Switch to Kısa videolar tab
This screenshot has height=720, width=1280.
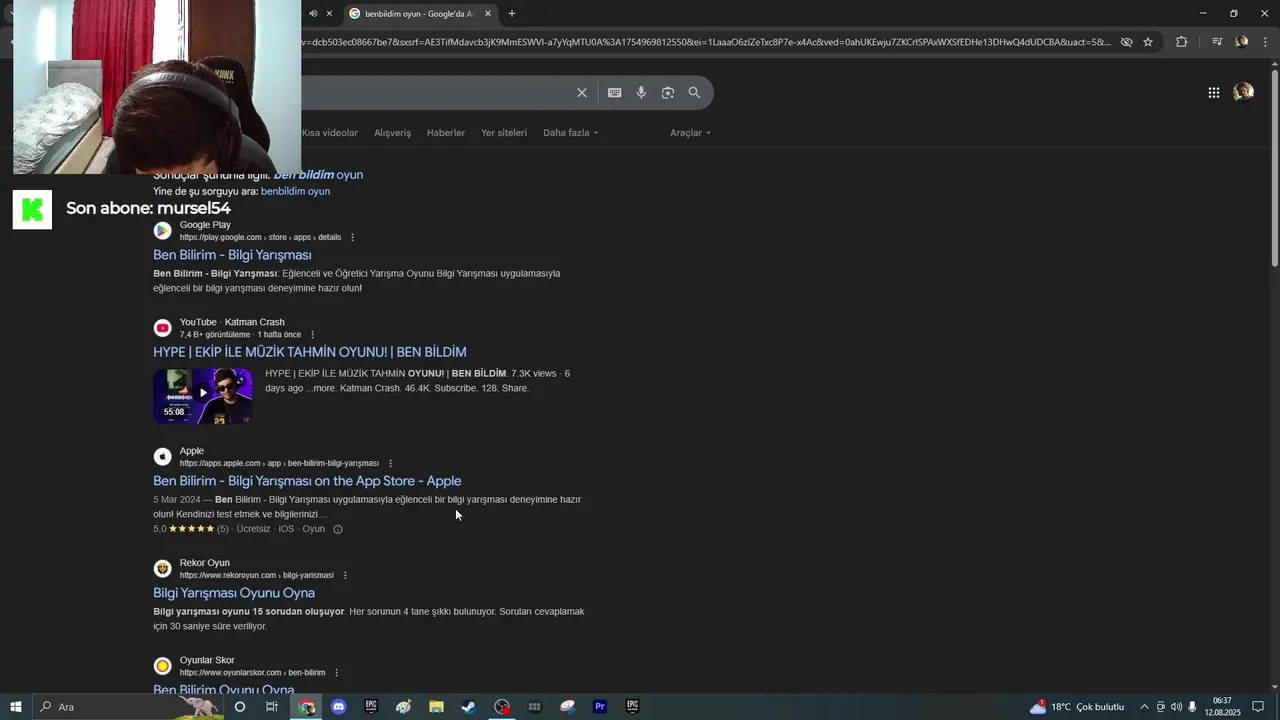point(330,133)
